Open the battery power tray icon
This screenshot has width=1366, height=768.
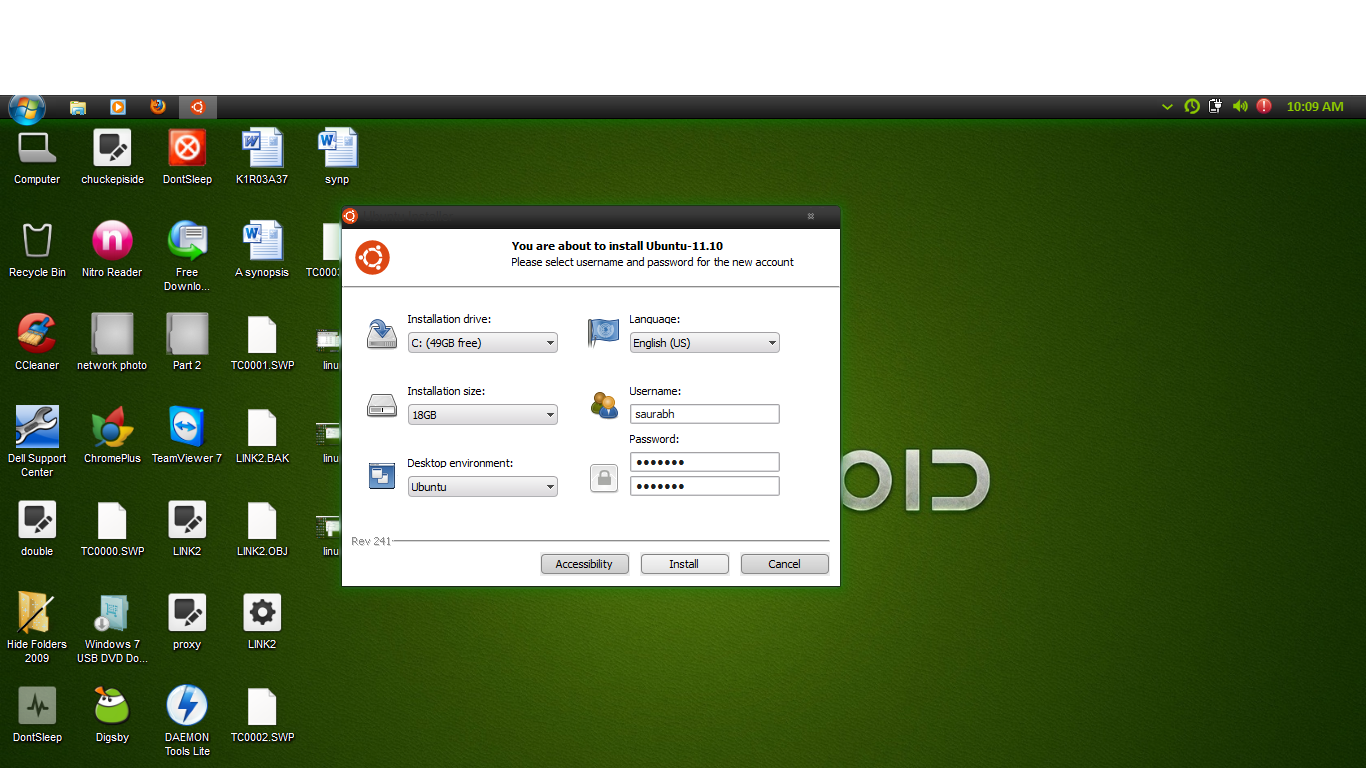pos(1216,107)
